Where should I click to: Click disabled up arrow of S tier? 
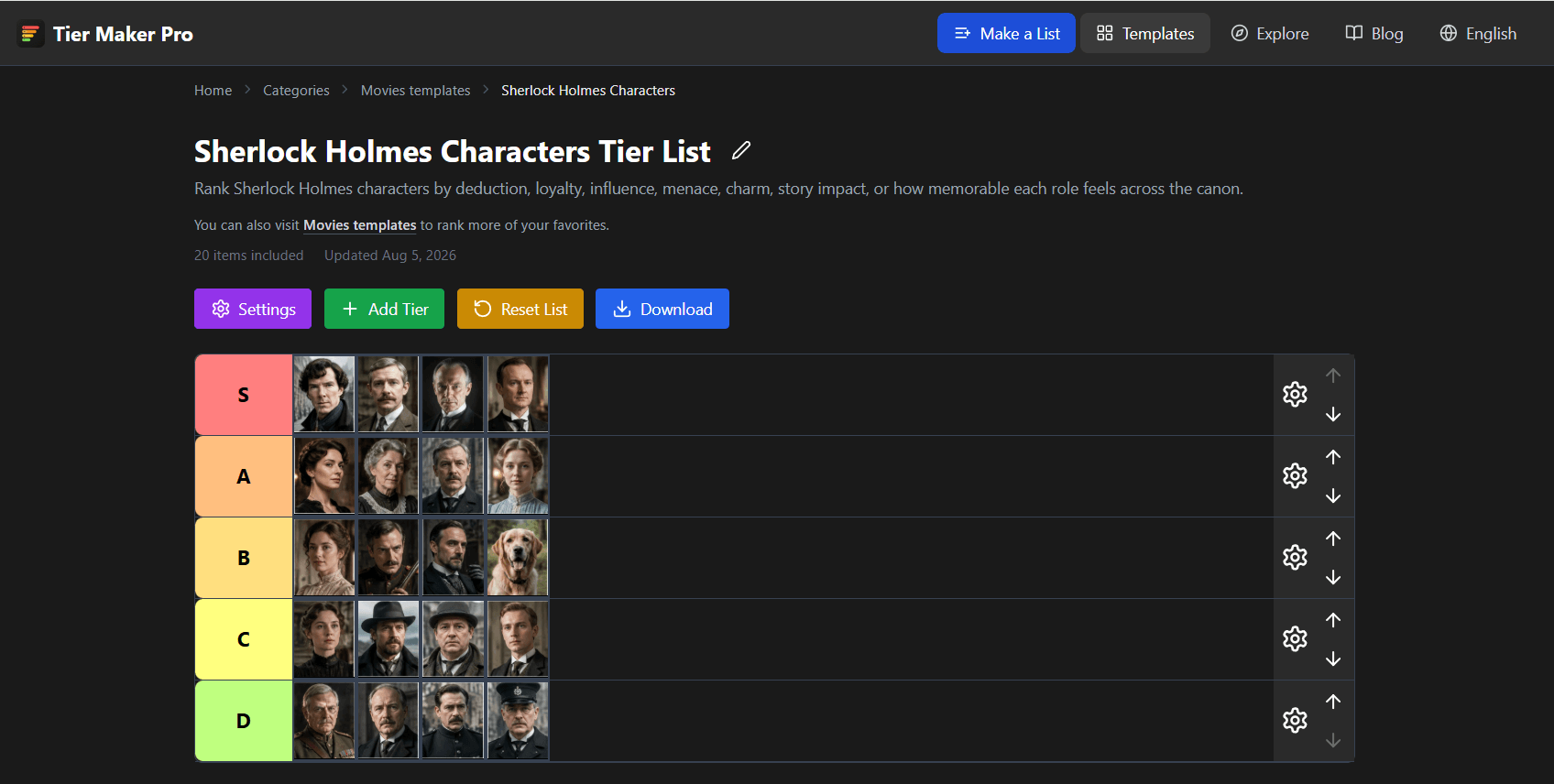[1333, 375]
